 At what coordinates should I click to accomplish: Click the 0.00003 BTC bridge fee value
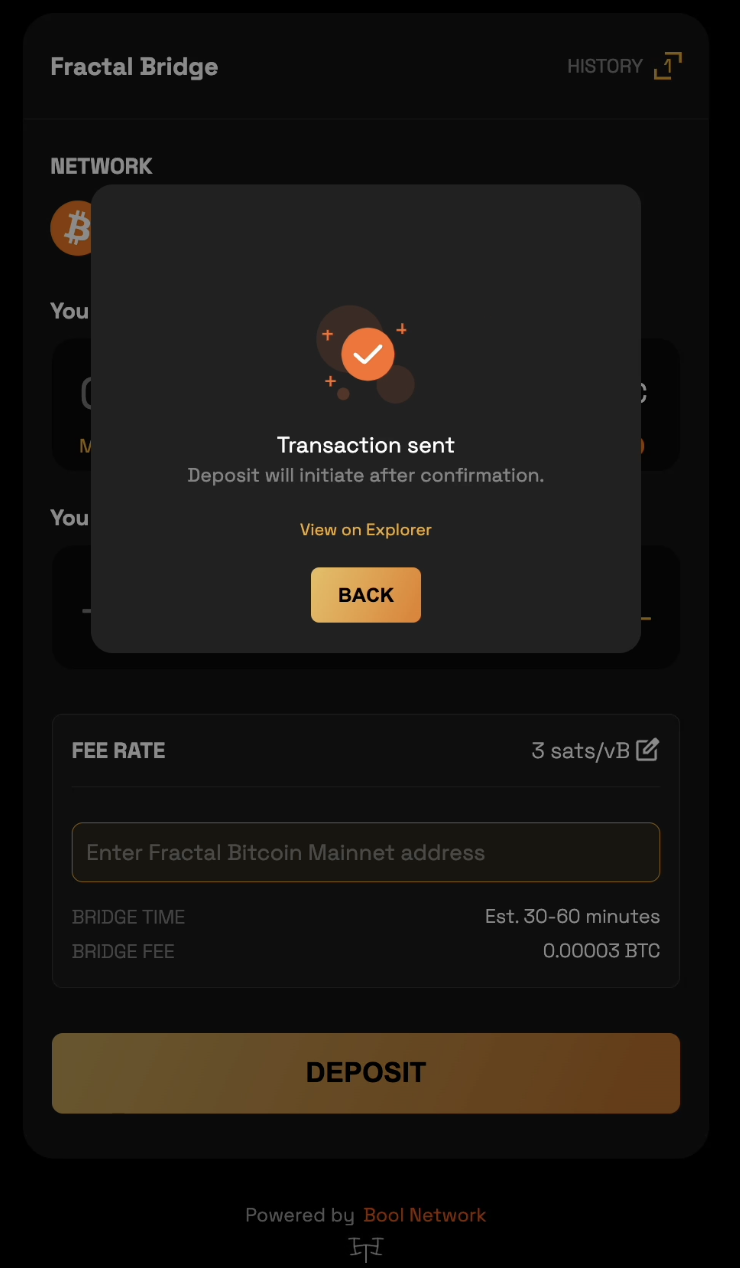(x=601, y=950)
